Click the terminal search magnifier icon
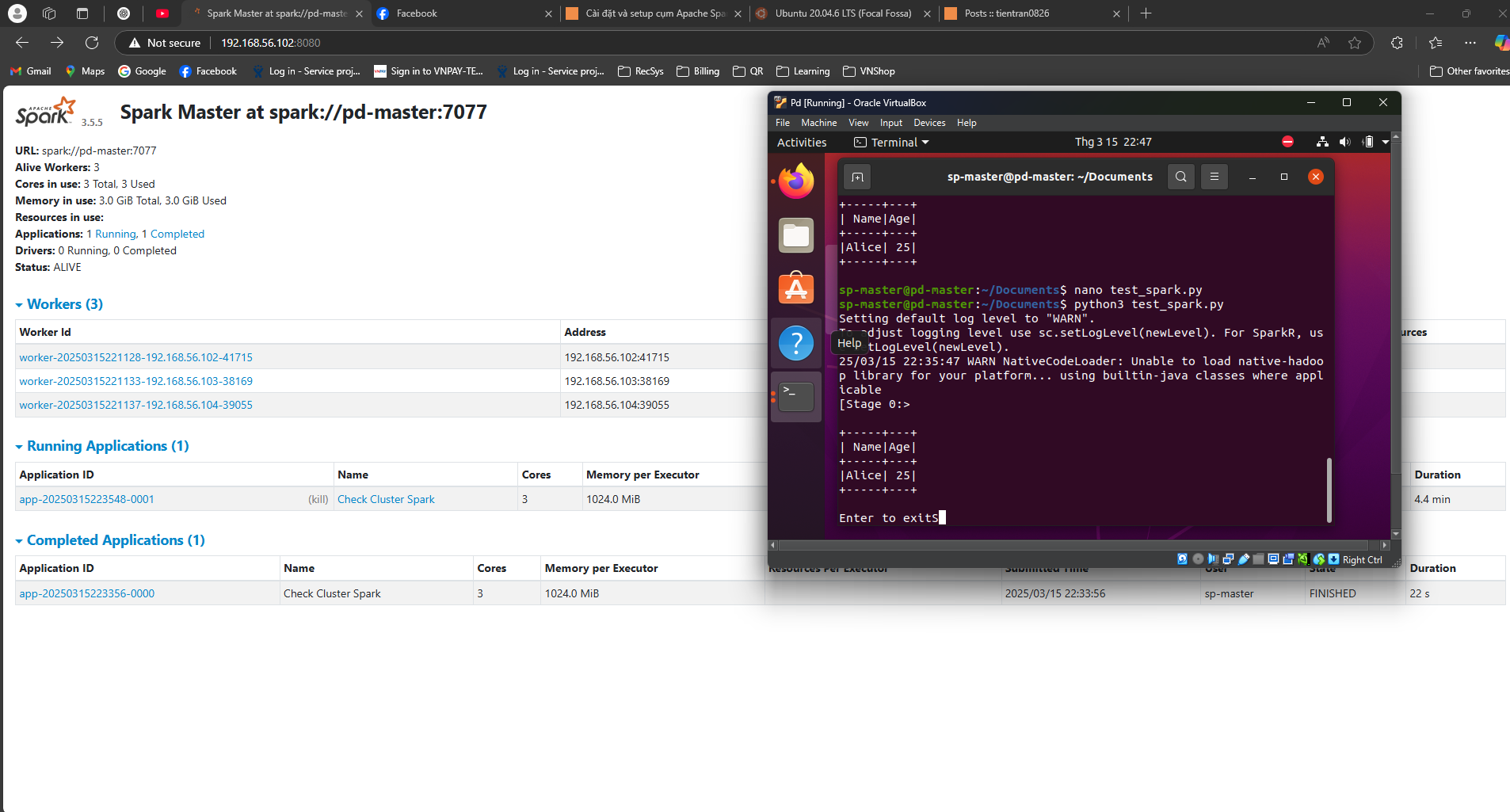 1180,177
